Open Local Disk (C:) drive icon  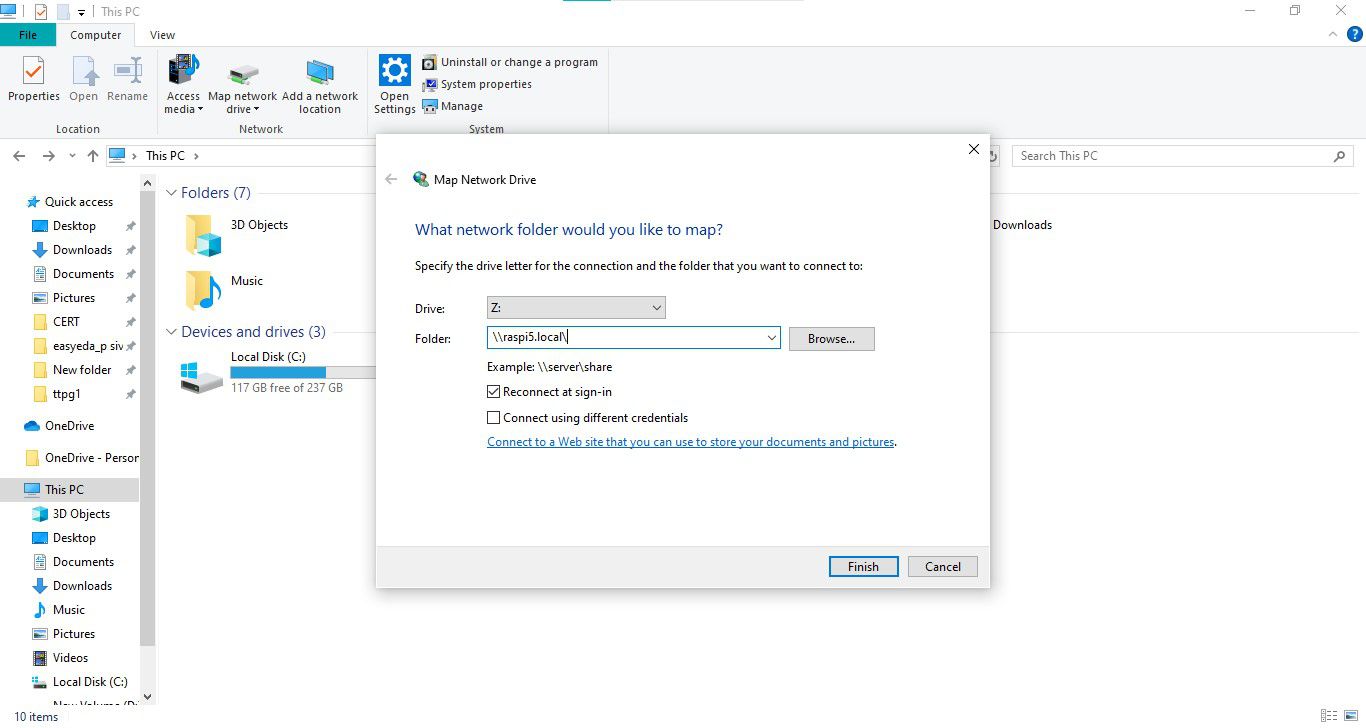tap(201, 376)
